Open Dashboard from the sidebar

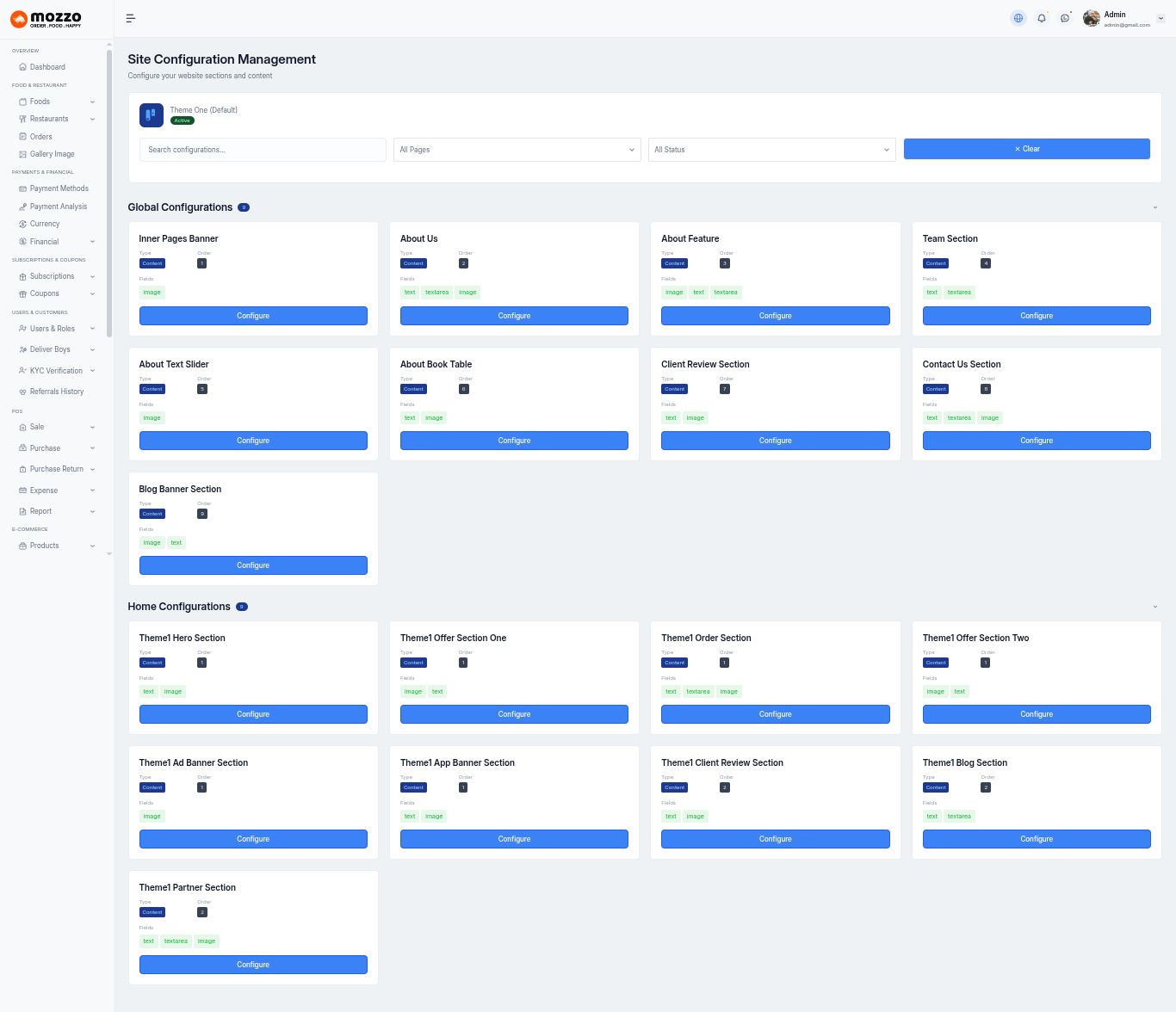(x=47, y=67)
